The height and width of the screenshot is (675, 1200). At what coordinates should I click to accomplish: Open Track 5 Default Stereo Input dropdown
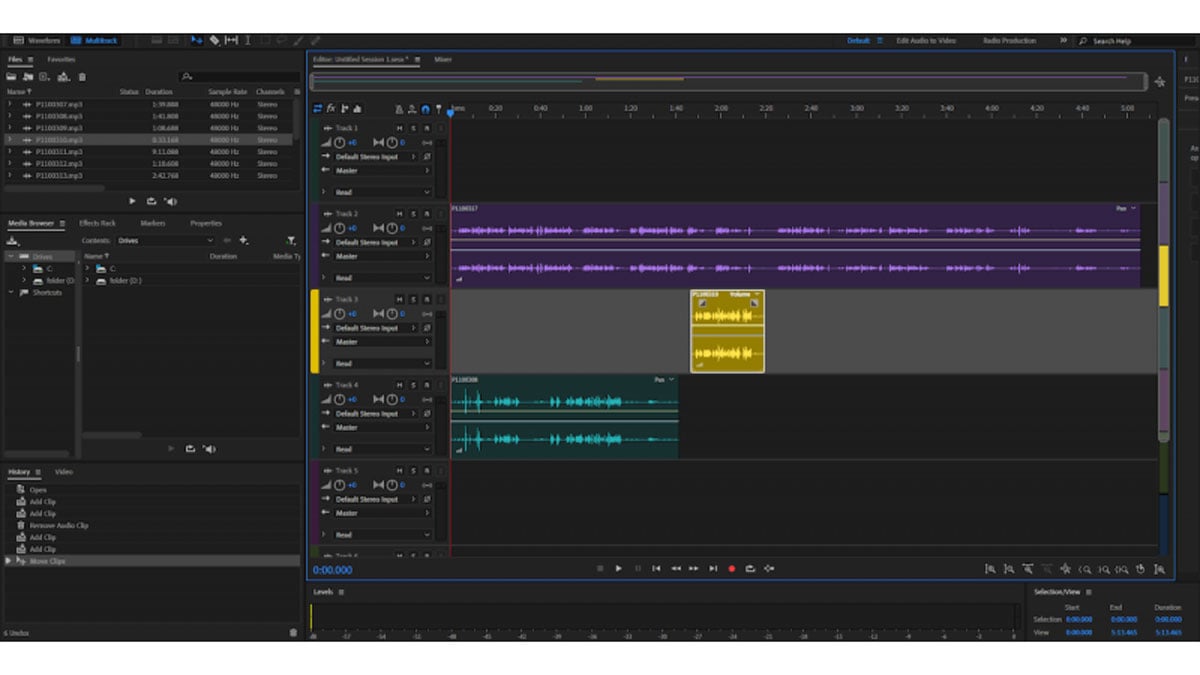(x=376, y=499)
